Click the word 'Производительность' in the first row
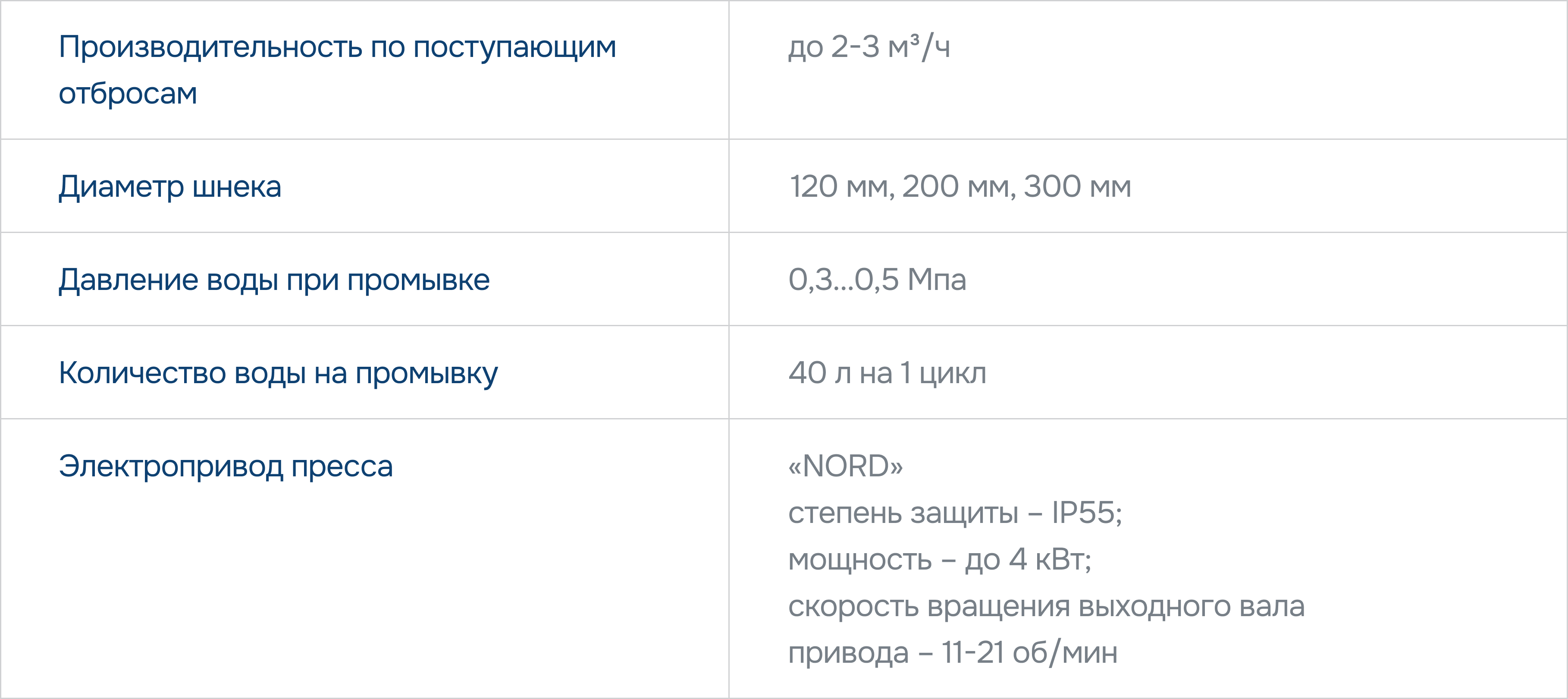This screenshot has height=699, width=1568. coord(210,47)
